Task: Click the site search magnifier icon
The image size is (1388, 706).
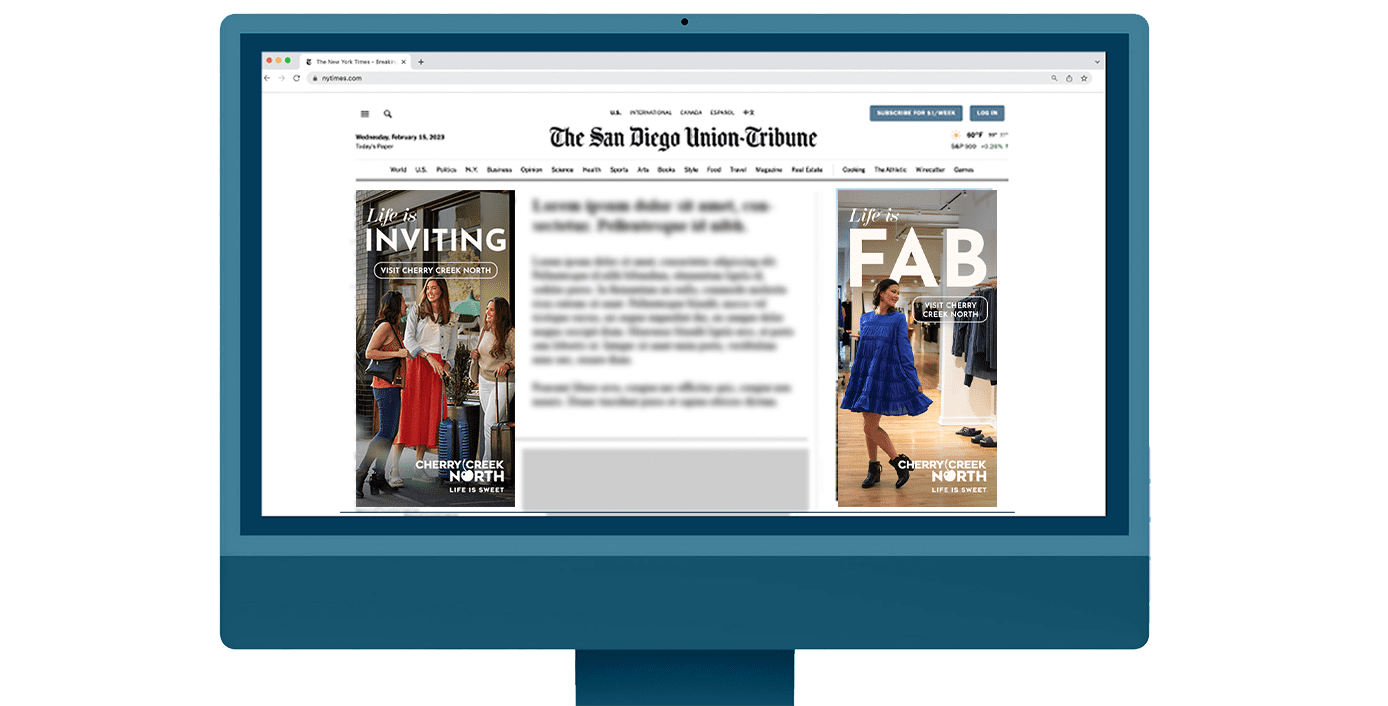Action: pos(388,114)
